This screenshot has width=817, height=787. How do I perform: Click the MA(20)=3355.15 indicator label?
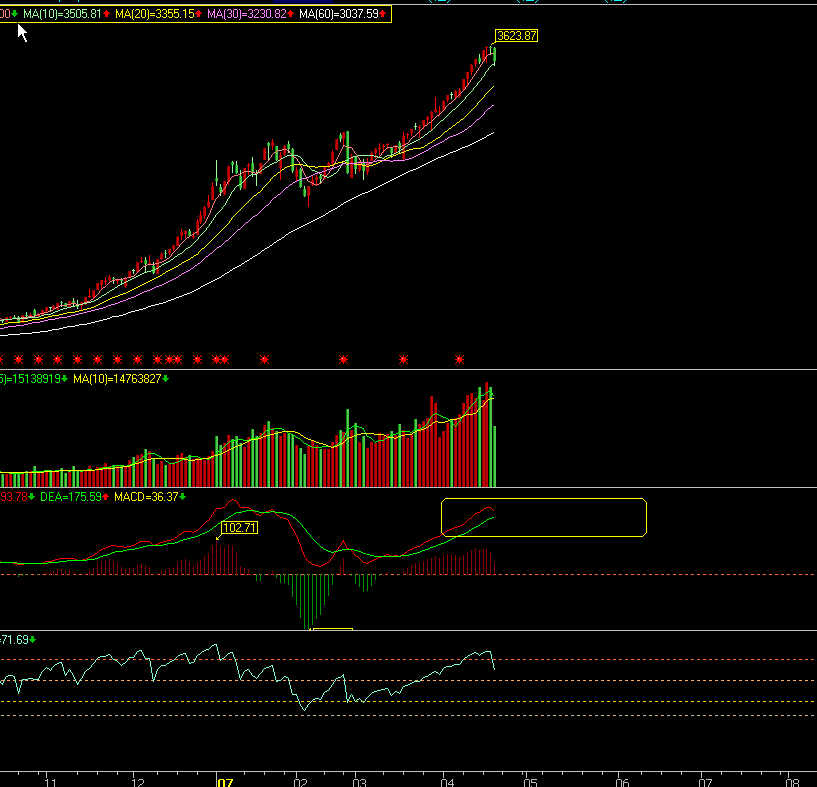tap(155, 14)
